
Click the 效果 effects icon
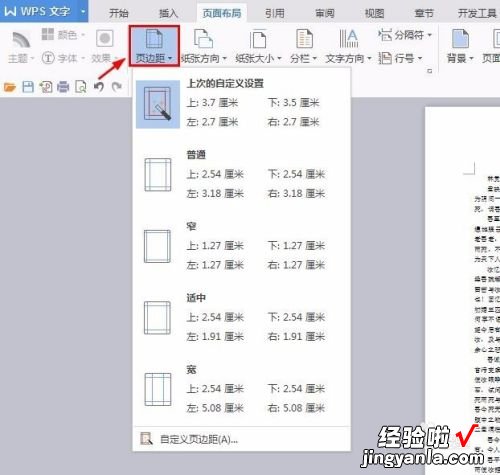point(105,38)
